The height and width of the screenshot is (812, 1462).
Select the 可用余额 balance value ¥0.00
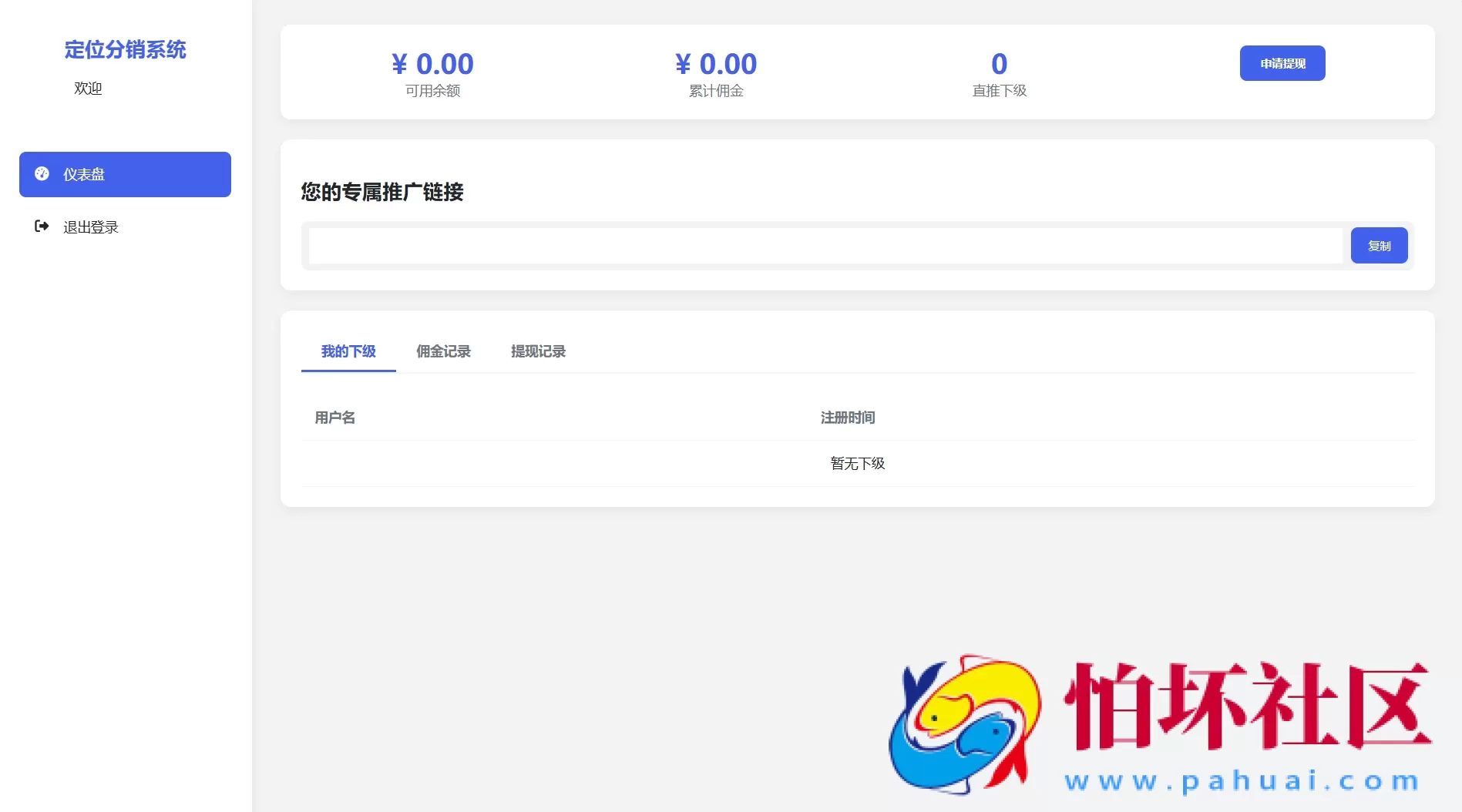tap(432, 64)
